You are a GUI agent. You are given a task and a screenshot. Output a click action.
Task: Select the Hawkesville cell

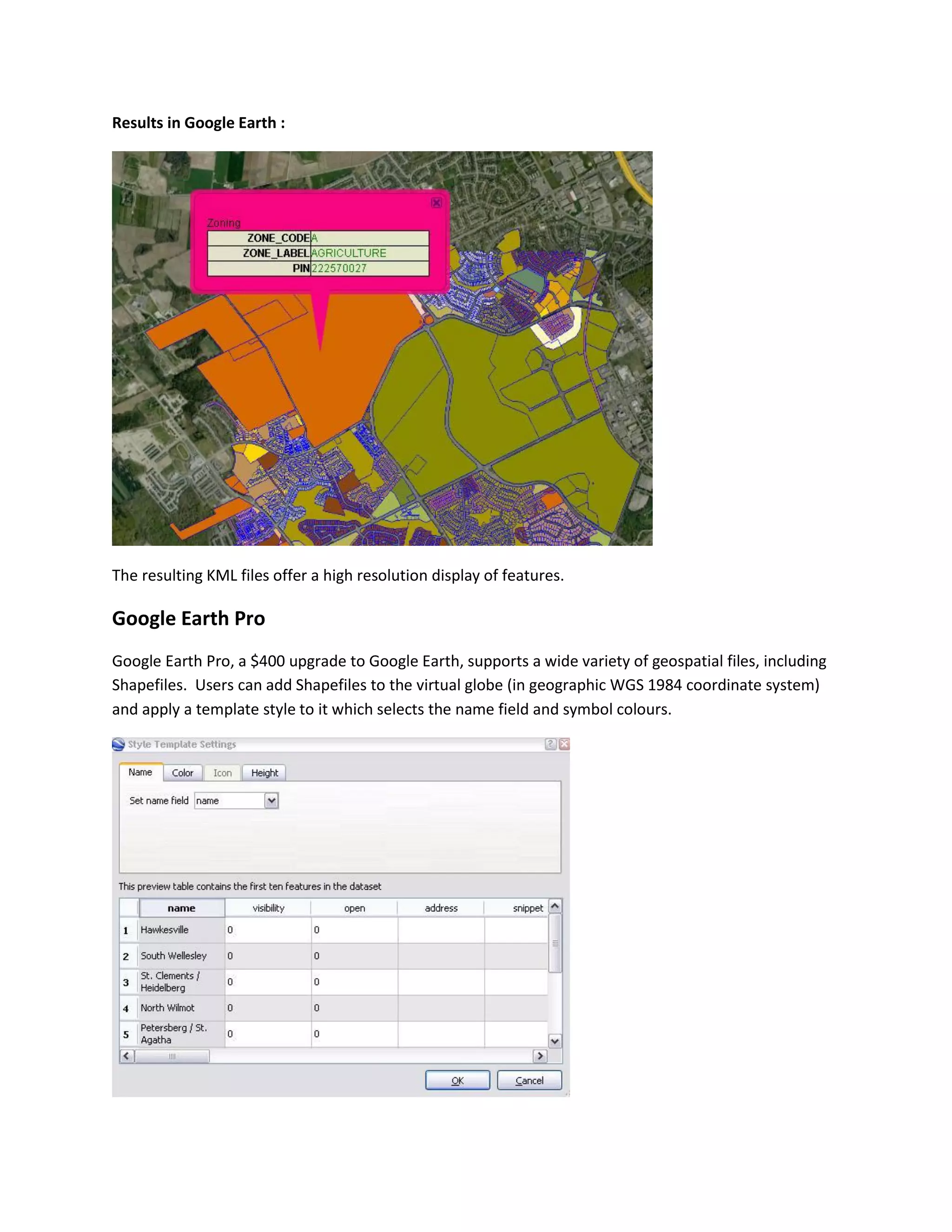tap(182, 930)
